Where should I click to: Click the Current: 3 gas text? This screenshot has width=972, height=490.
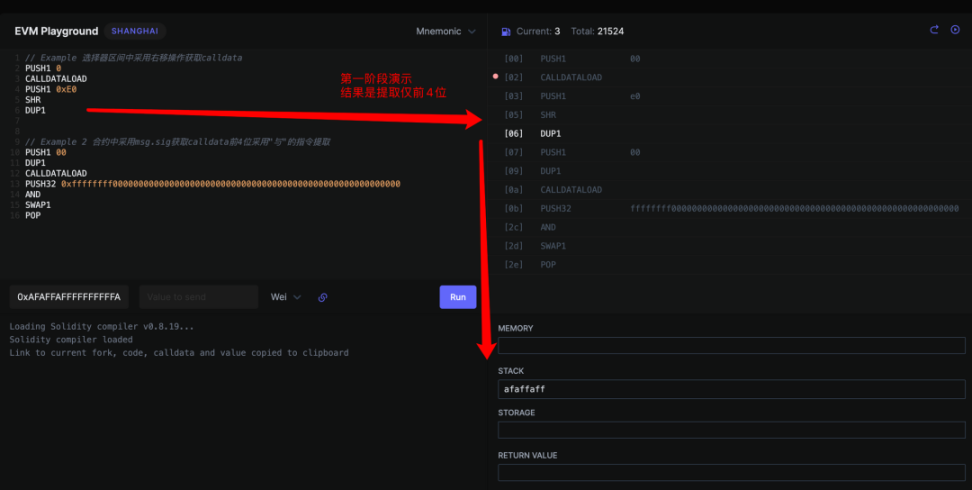coord(538,31)
